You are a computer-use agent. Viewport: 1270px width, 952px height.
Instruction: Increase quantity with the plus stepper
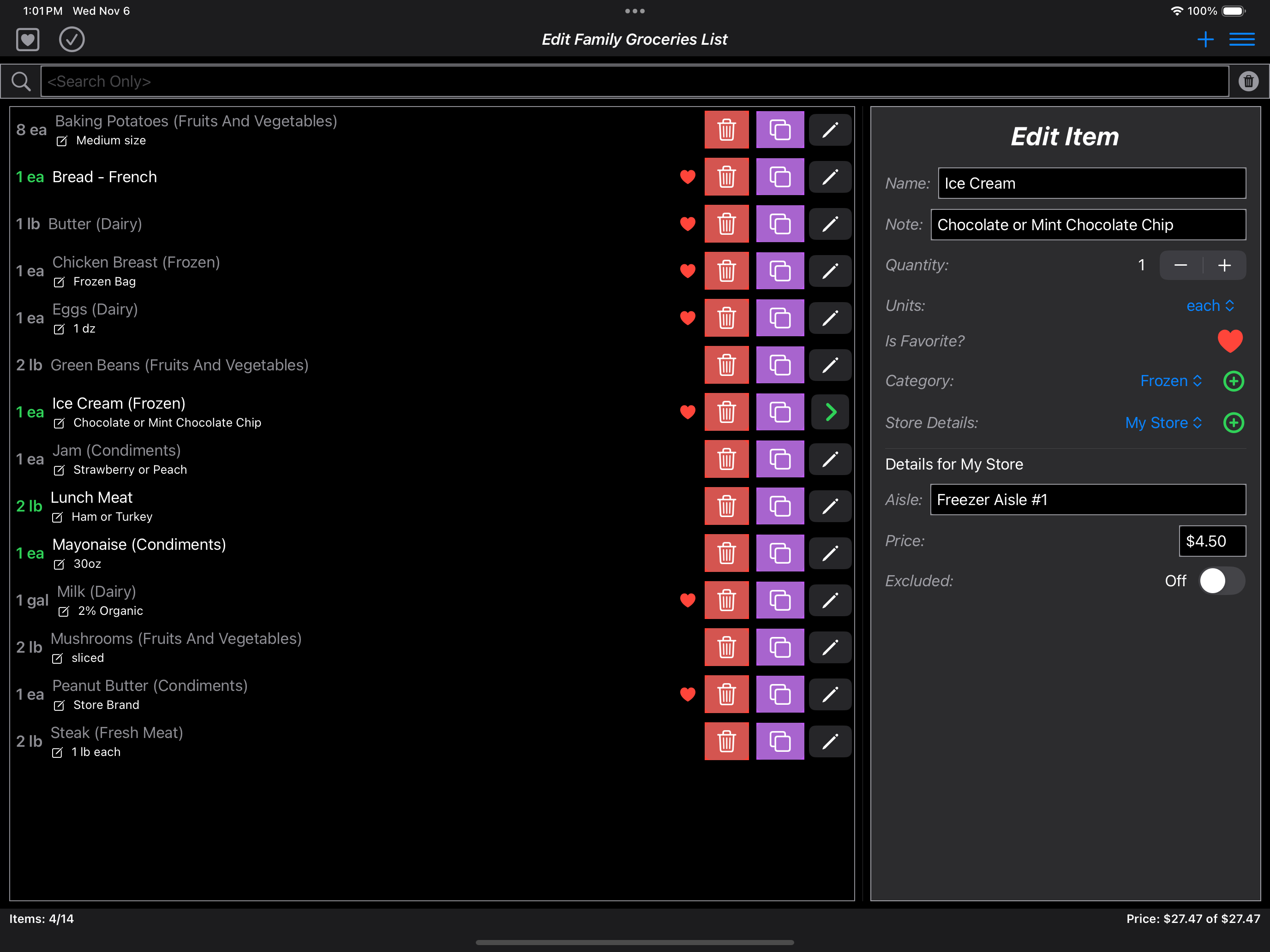tap(1224, 265)
